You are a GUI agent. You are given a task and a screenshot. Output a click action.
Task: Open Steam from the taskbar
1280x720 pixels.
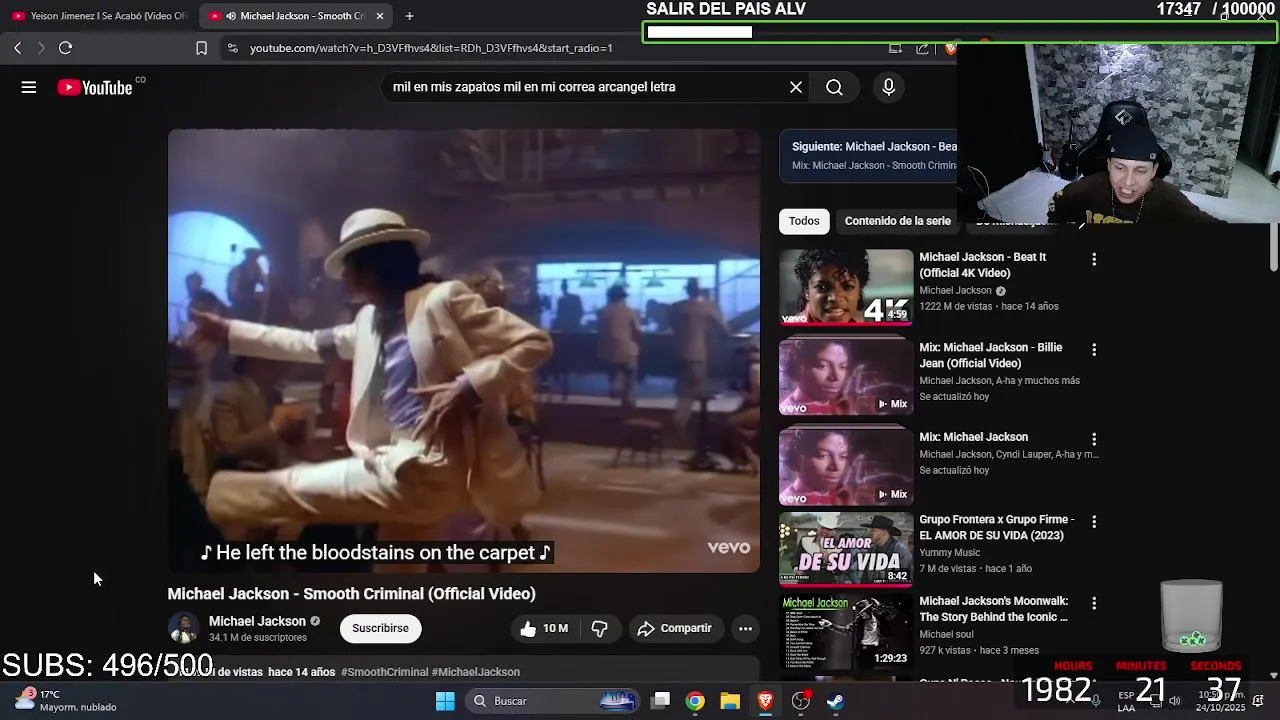[835, 701]
